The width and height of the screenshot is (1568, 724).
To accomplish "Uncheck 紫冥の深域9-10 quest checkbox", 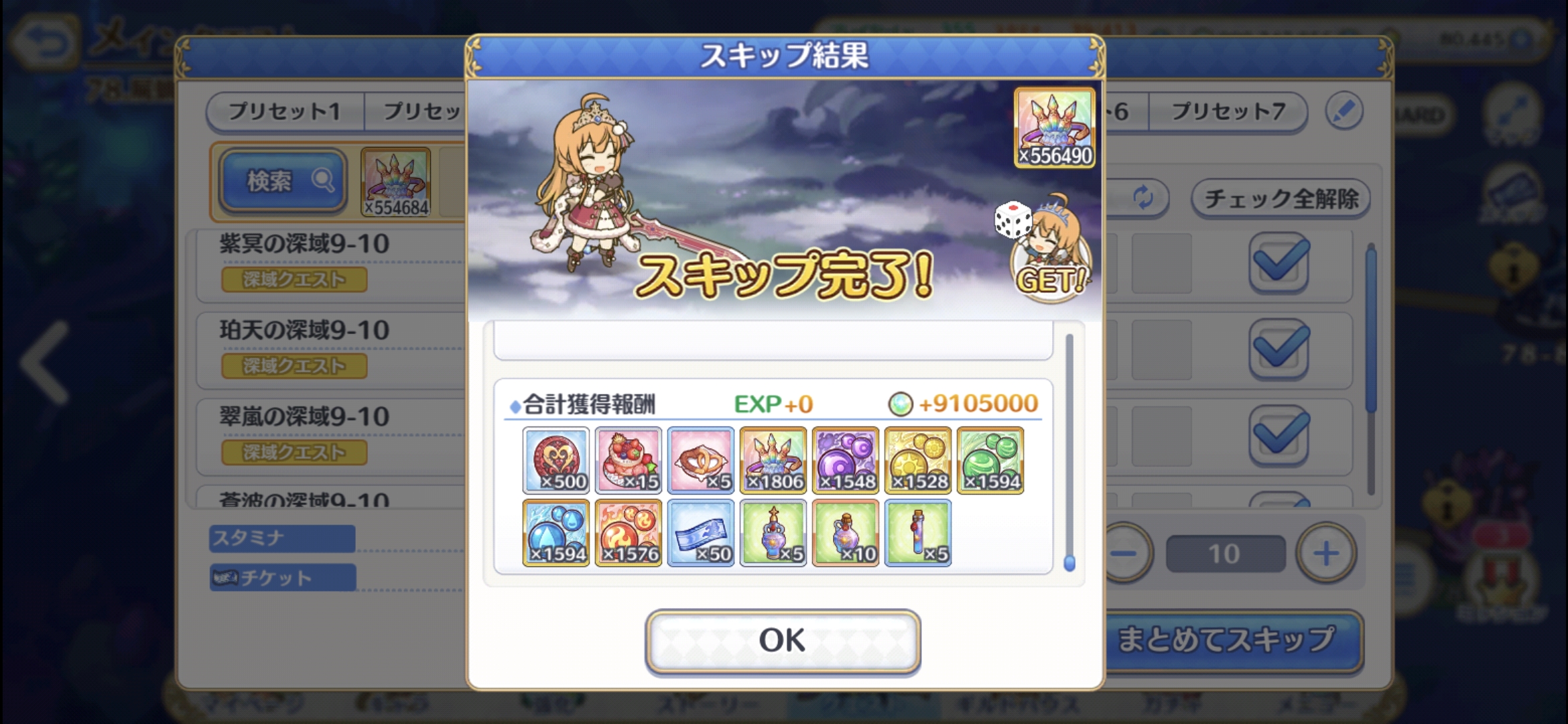I will [x=1279, y=263].
